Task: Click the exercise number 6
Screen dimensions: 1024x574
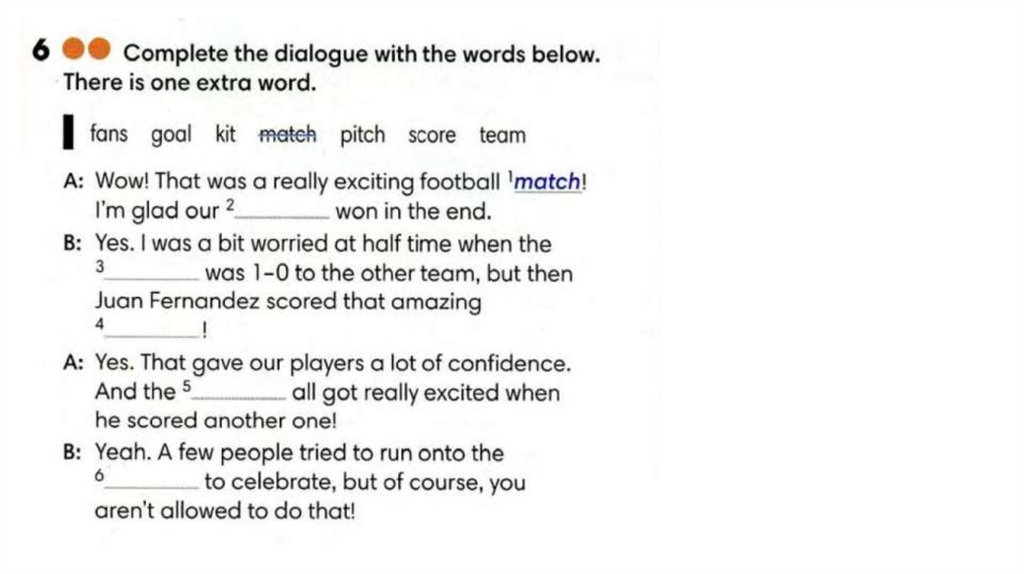Action: 40,51
